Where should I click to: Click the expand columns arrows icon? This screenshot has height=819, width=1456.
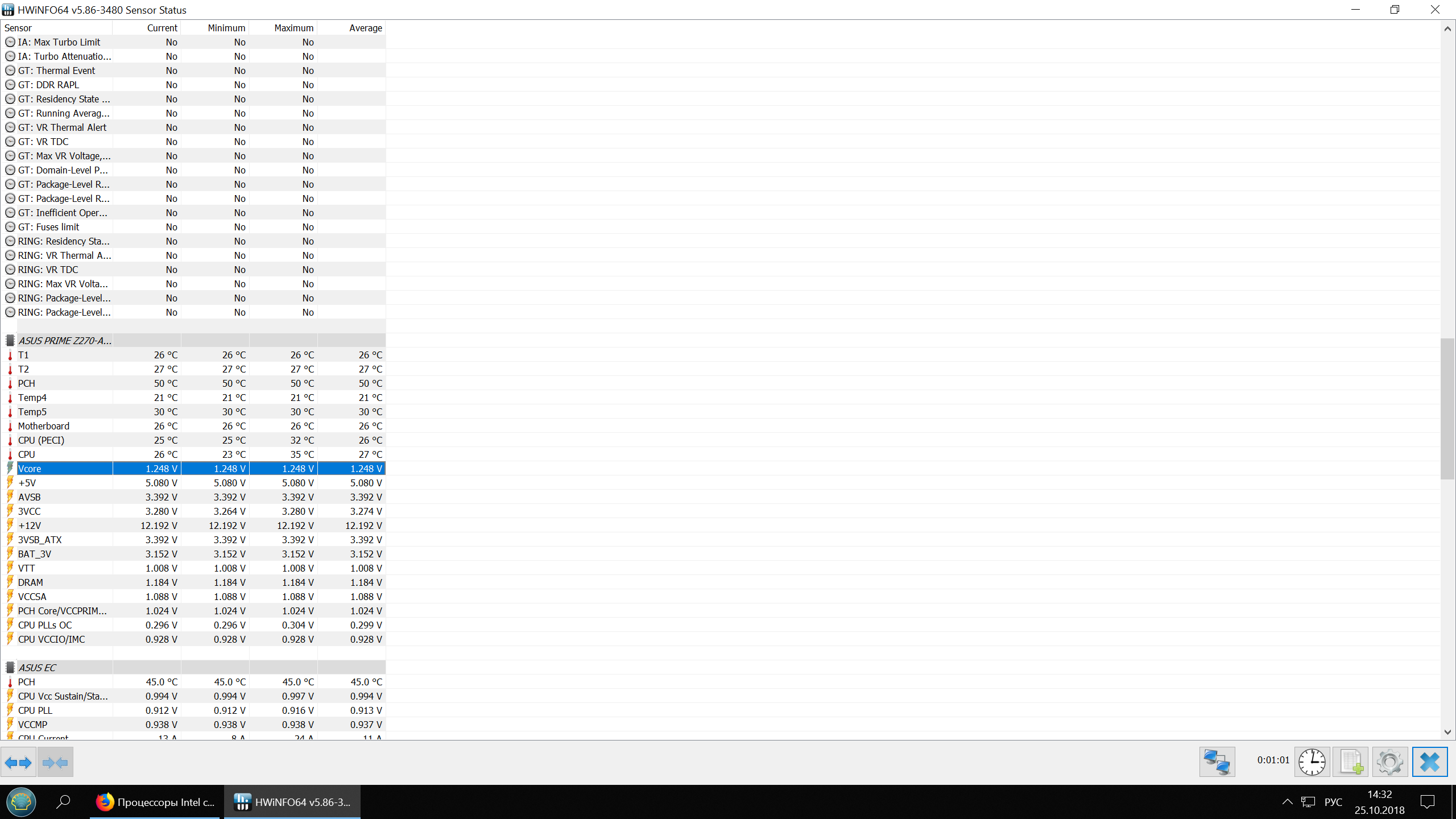[x=18, y=763]
